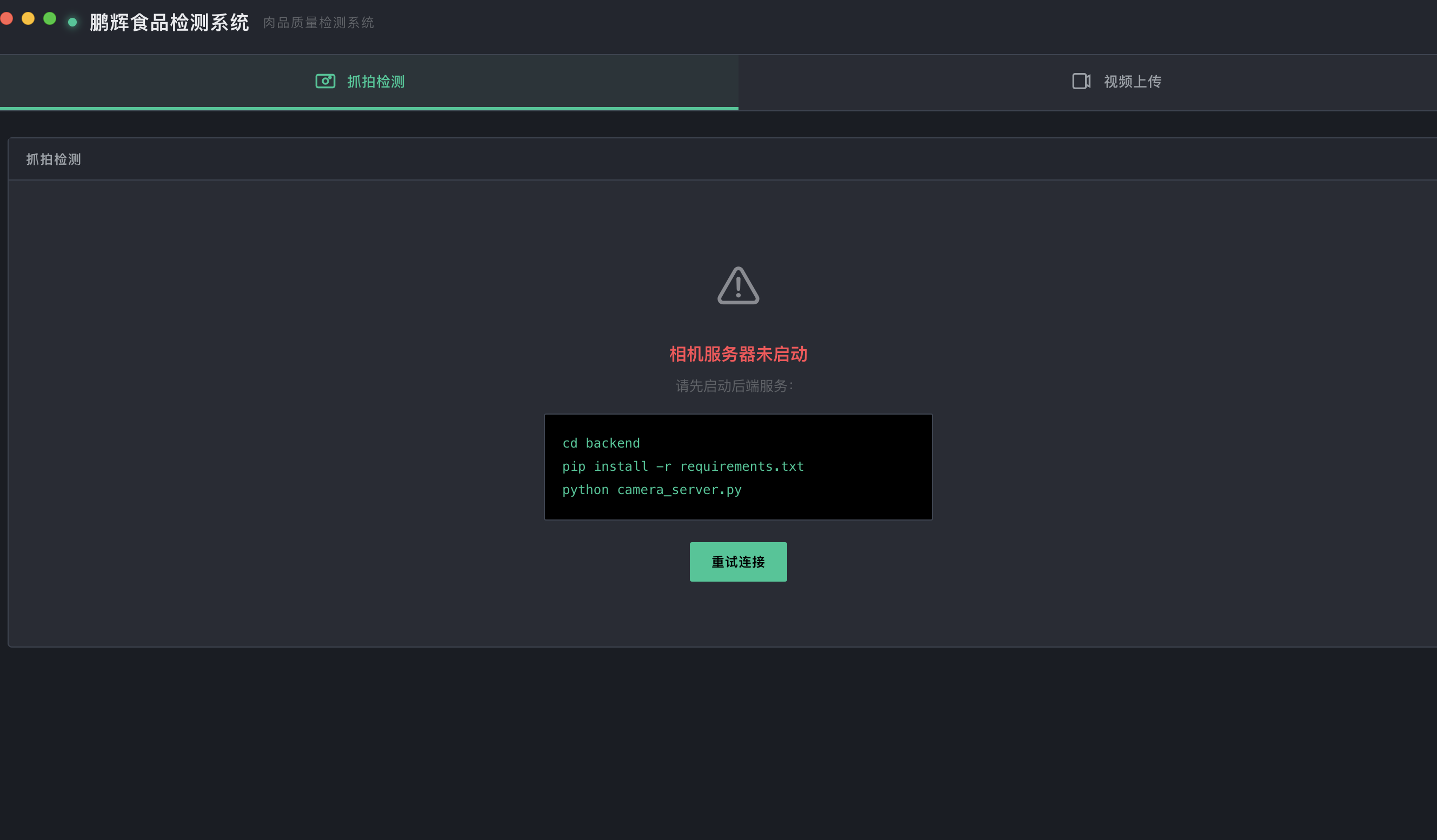Click the 'pip install -r requirements.txt' line
This screenshot has width=1437, height=840.
683,466
